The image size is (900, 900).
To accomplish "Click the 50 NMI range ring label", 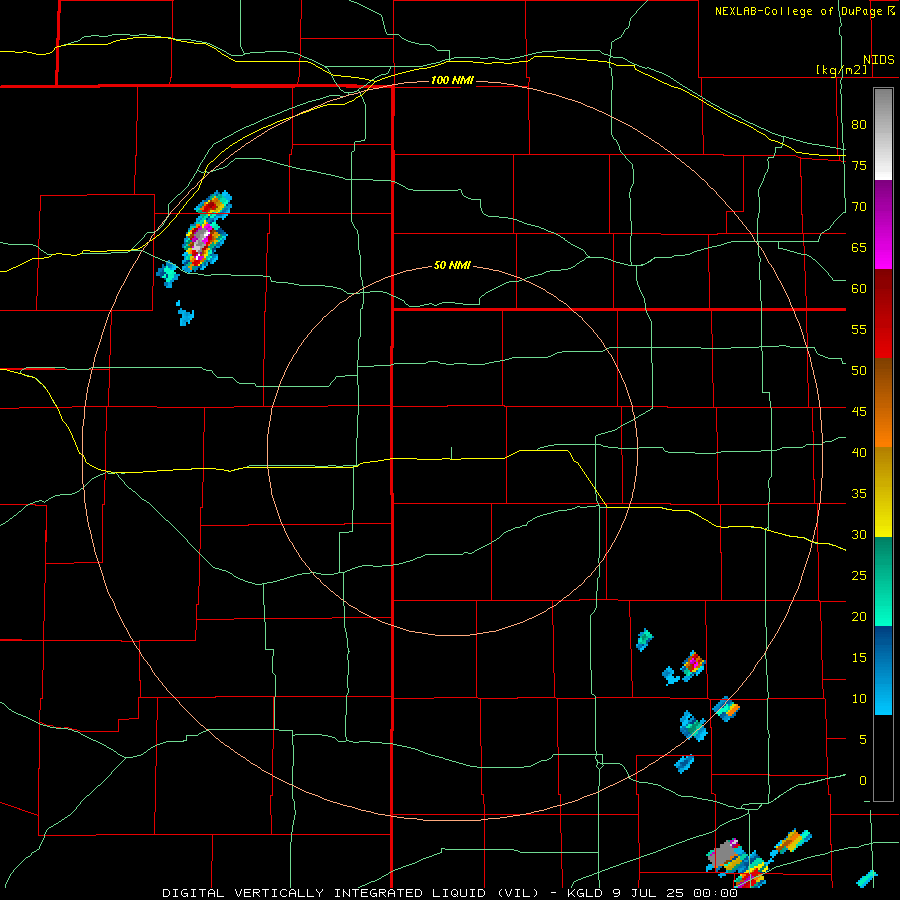I will click(452, 265).
